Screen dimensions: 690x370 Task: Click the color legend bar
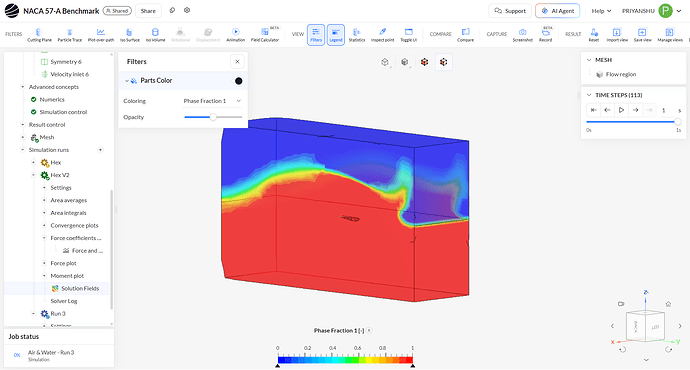pos(345,360)
